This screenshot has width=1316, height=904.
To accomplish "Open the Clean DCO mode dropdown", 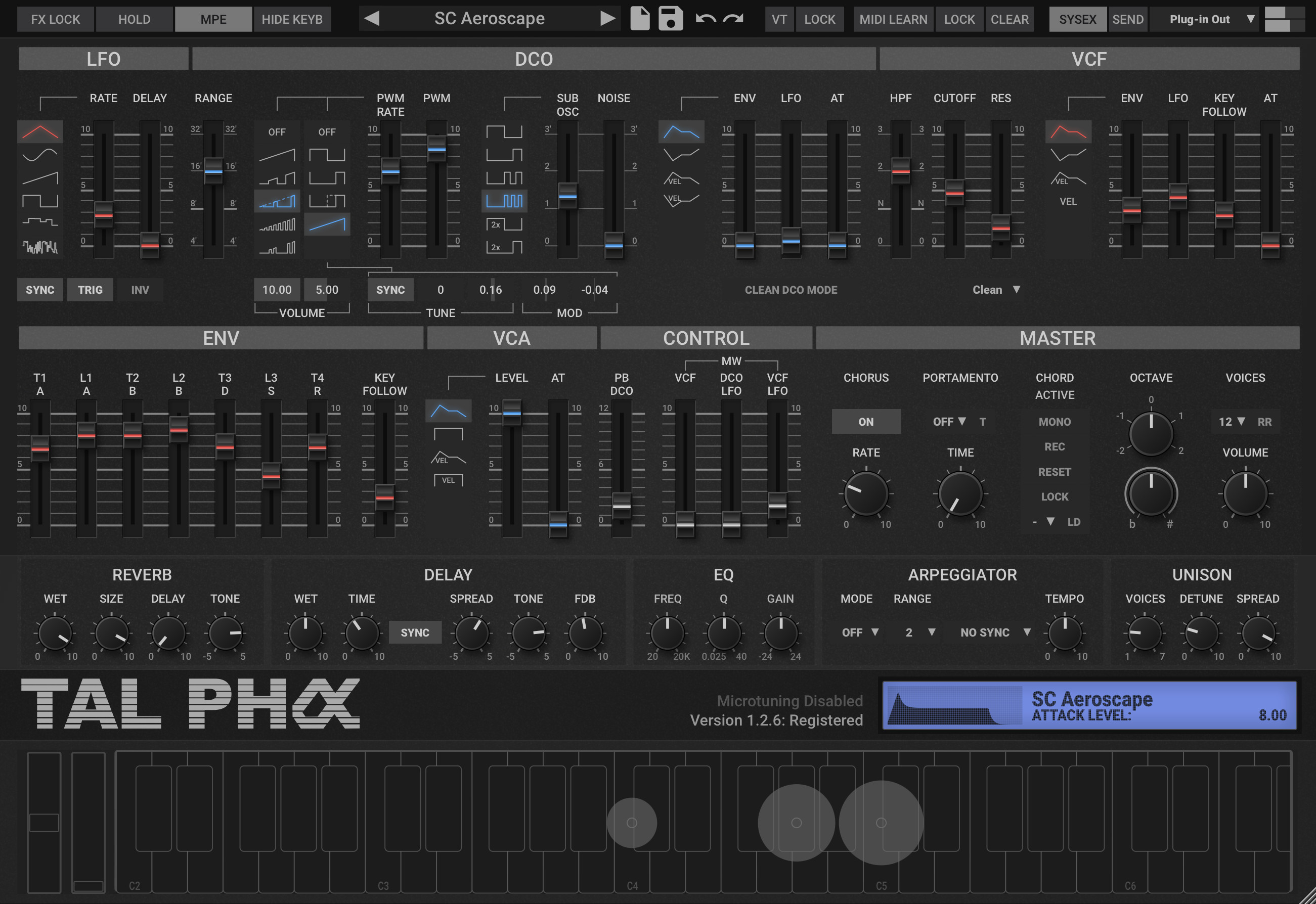I will (x=996, y=289).
